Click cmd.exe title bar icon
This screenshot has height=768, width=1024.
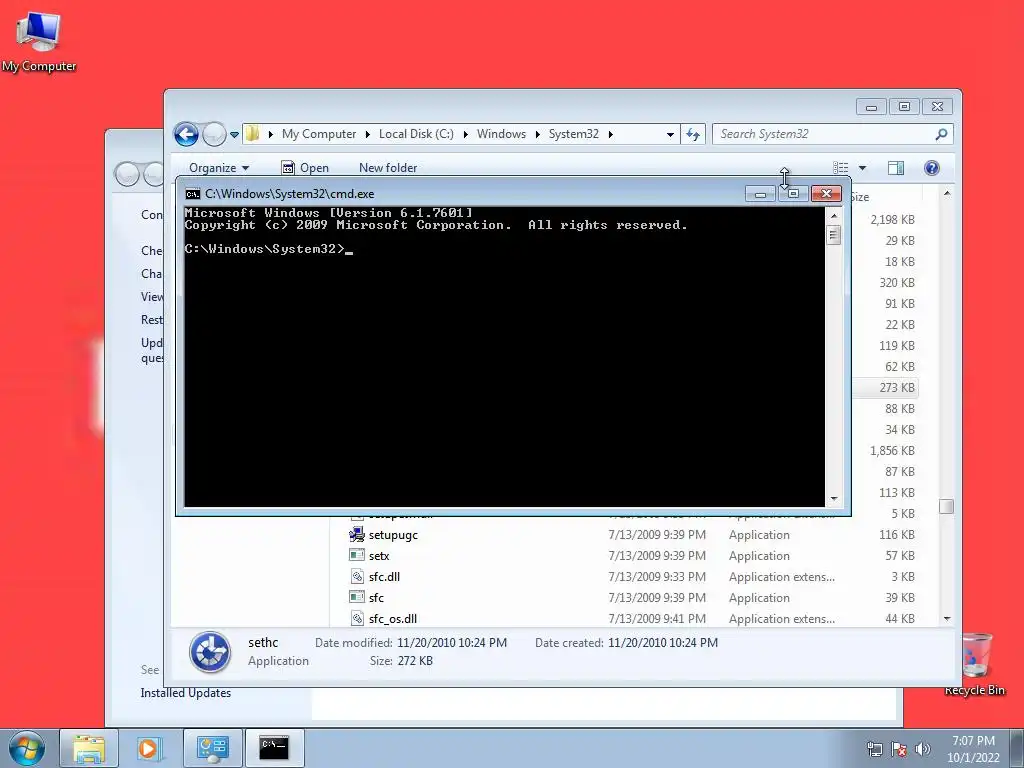point(193,194)
